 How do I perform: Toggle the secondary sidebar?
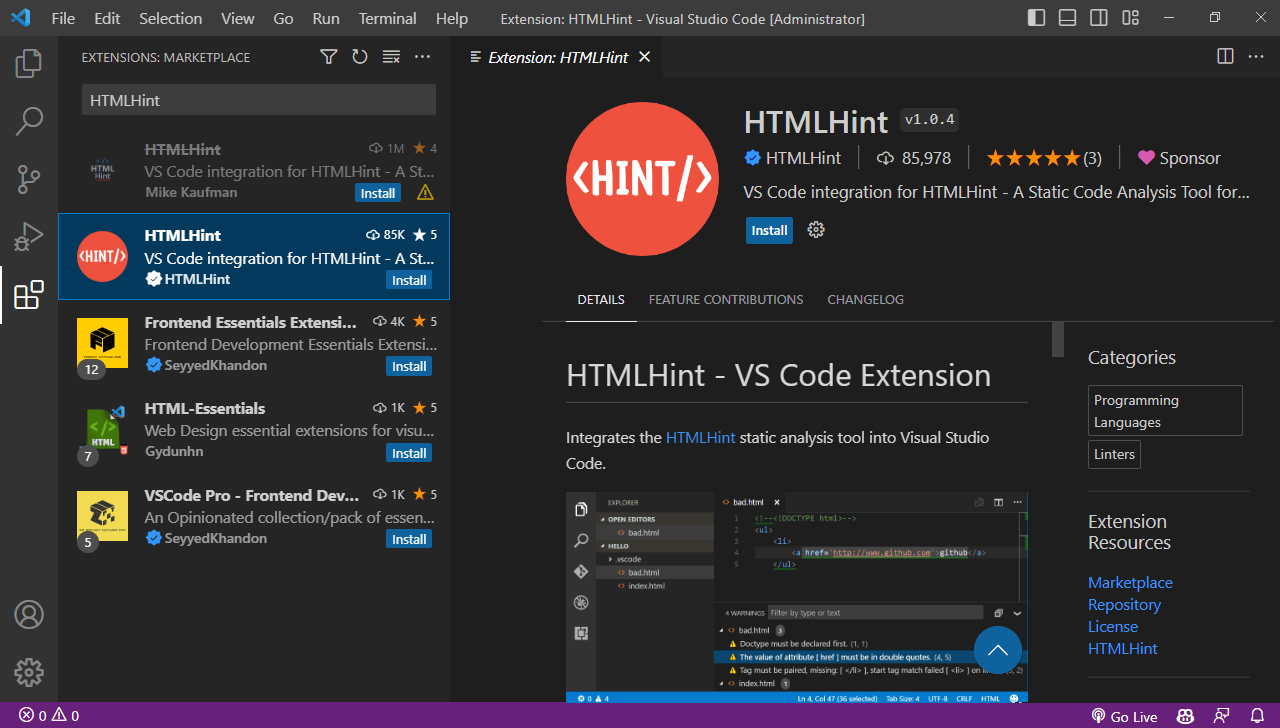tap(1098, 17)
